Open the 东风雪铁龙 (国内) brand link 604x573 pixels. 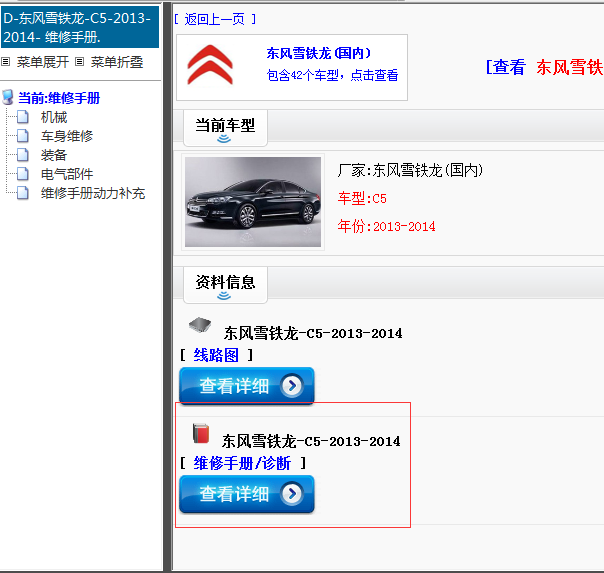[x=319, y=53]
